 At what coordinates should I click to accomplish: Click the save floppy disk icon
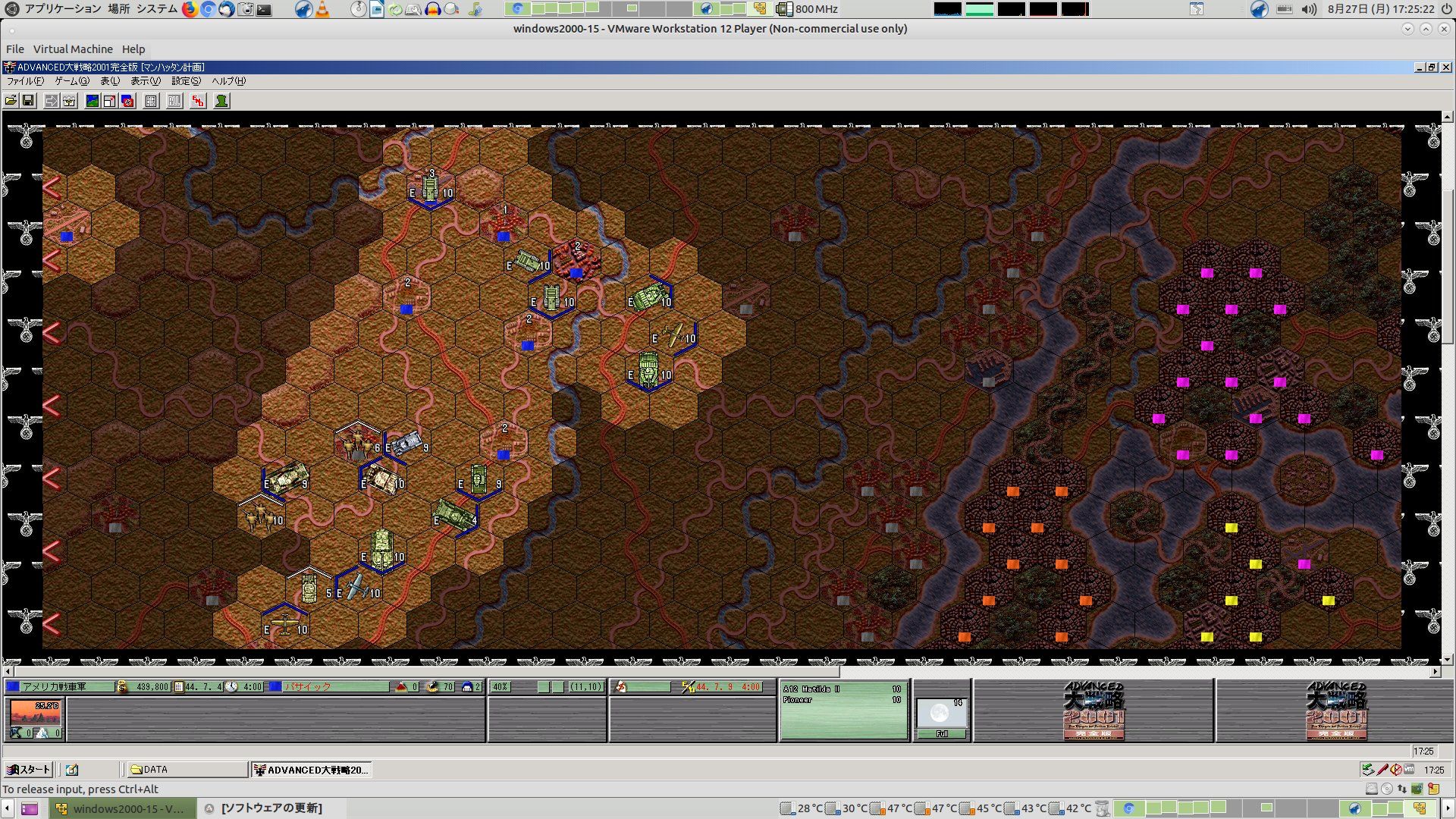coord(28,101)
